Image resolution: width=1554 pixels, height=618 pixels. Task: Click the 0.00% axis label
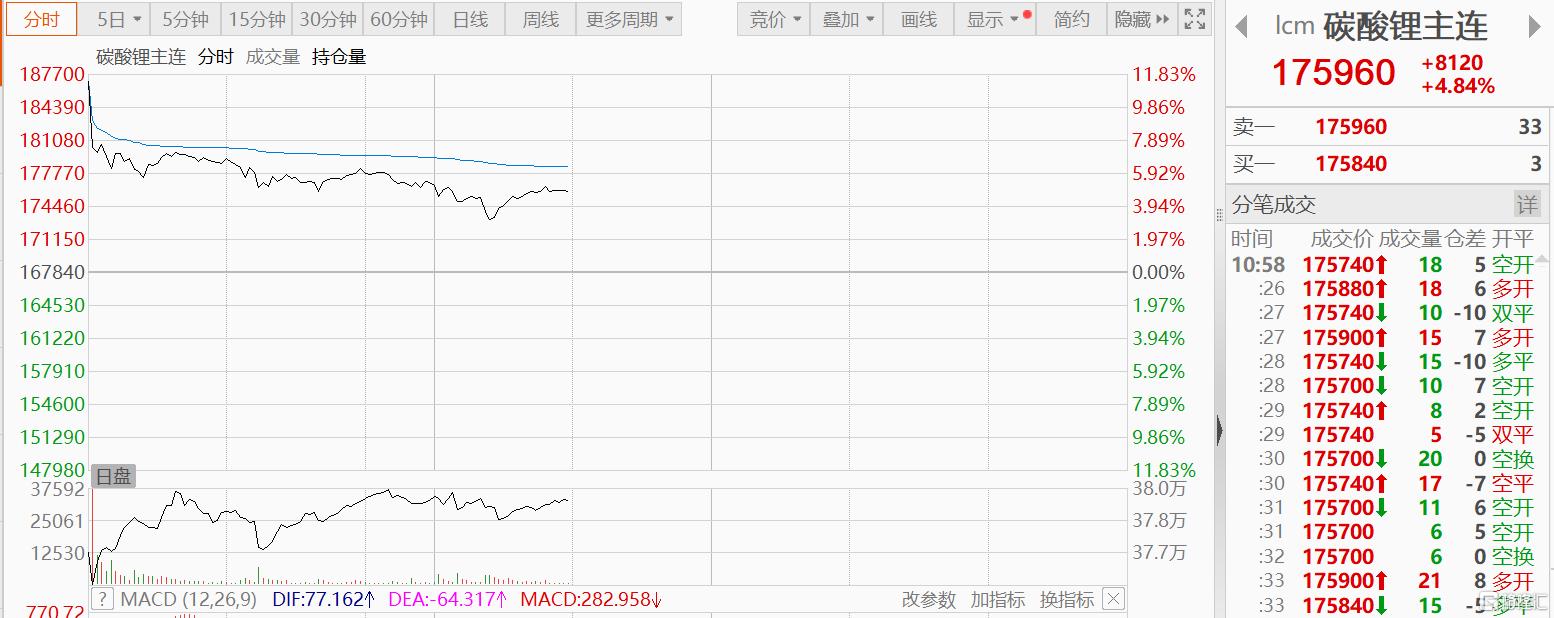[x=1158, y=272]
